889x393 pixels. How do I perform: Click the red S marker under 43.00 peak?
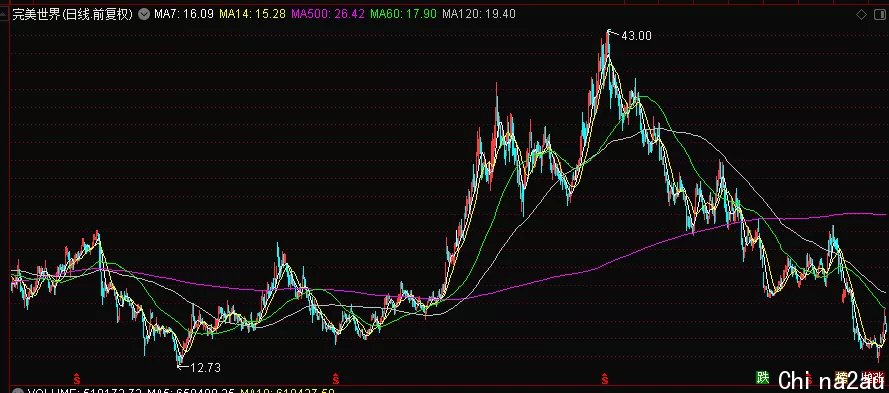point(605,378)
